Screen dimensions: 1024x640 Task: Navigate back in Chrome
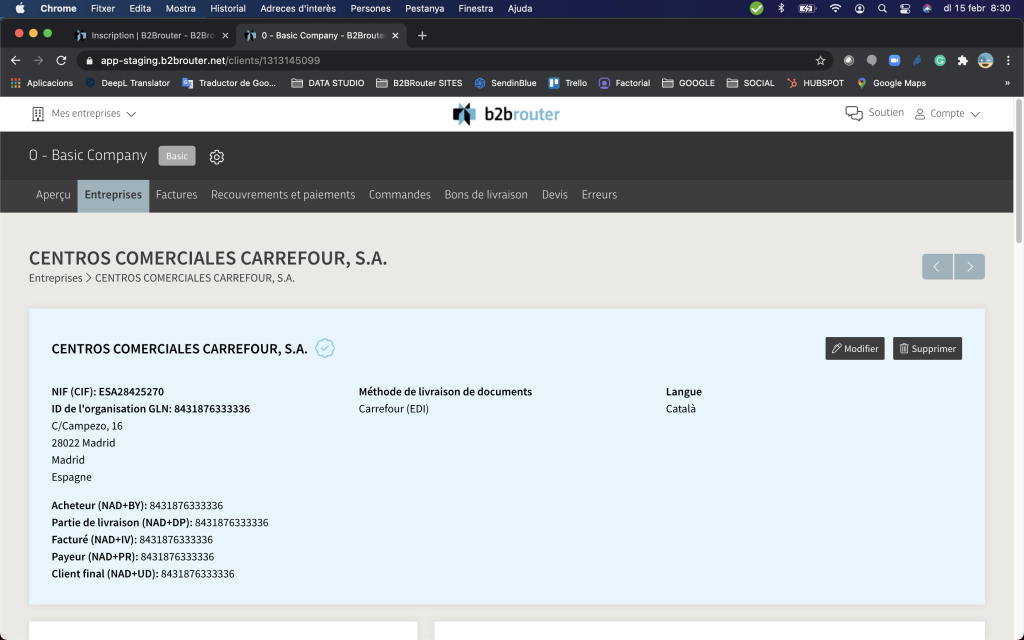click(16, 61)
